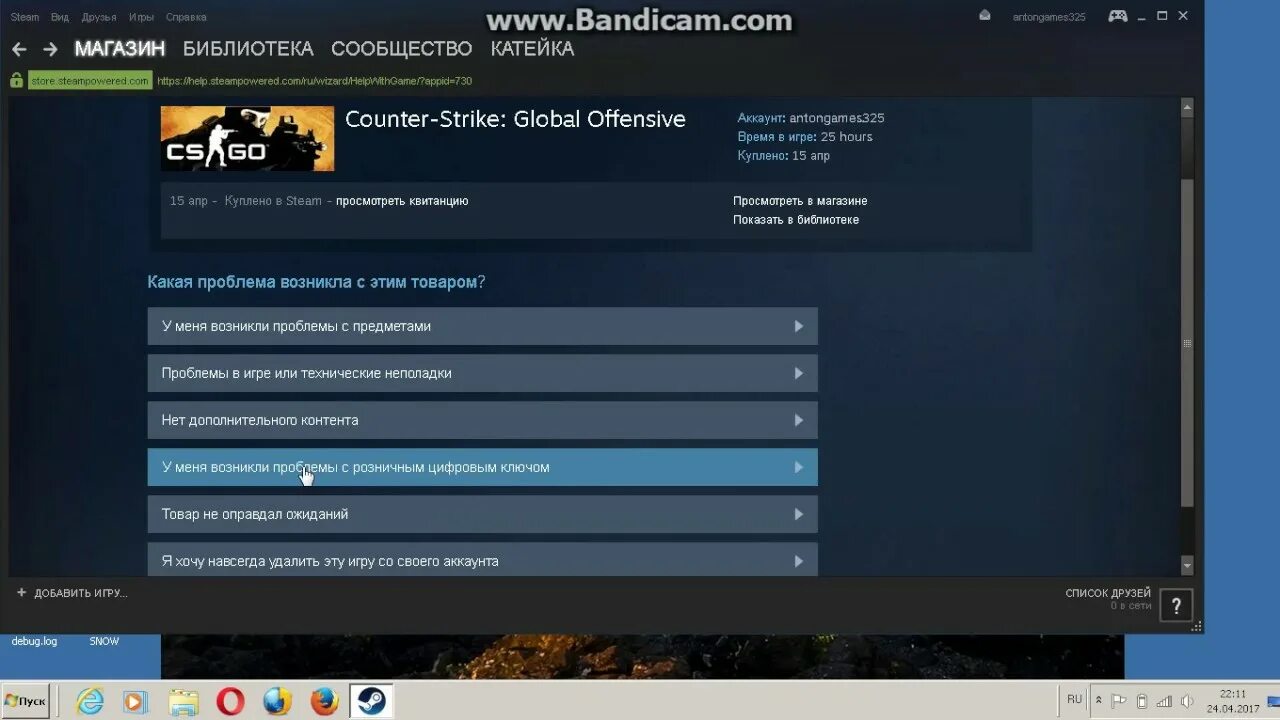Viewport: 1280px width, 720px height.
Task: Click the plus icon for adding a game
Action: (x=21, y=593)
